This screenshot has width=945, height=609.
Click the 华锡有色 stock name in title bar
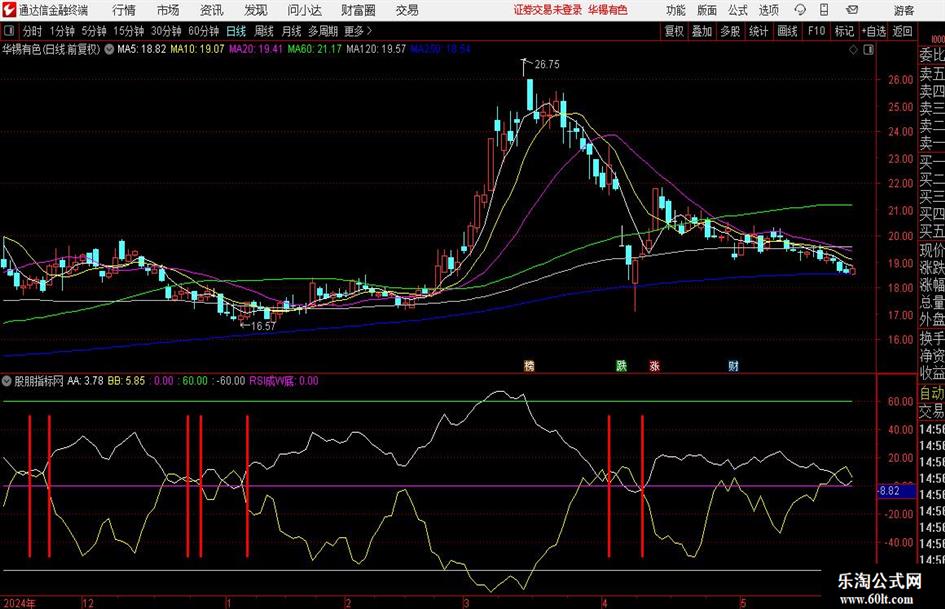608,10
